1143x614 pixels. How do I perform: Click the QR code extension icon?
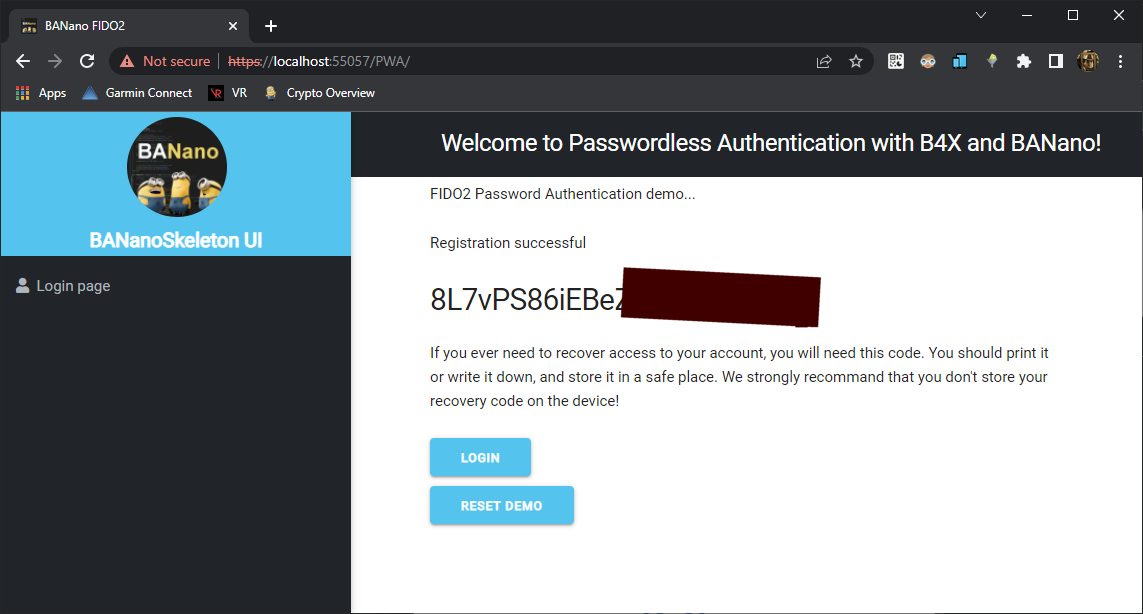tap(896, 61)
